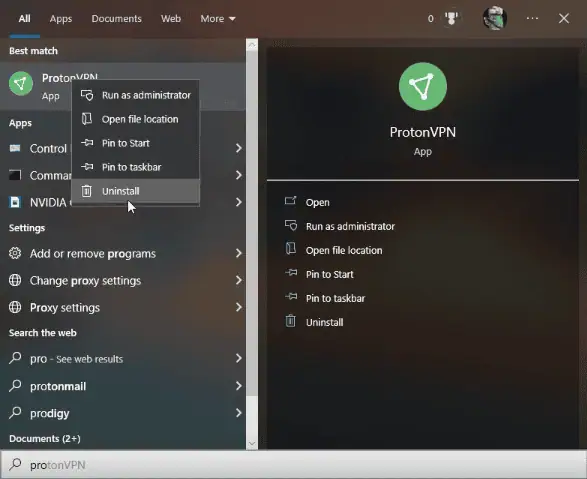The width and height of the screenshot is (587, 479).
Task: Click the search input box with protonVPN
Action: [294, 465]
